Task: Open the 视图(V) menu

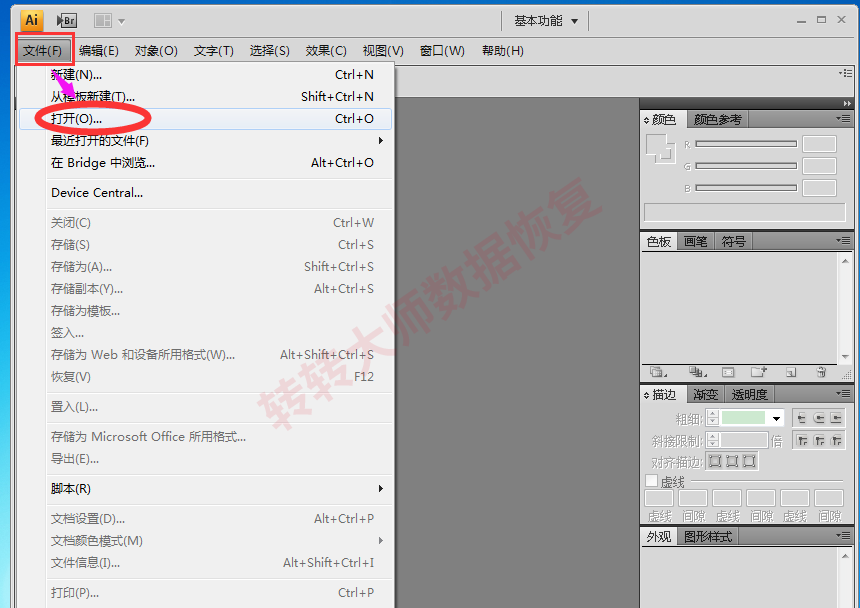Action: click(383, 51)
